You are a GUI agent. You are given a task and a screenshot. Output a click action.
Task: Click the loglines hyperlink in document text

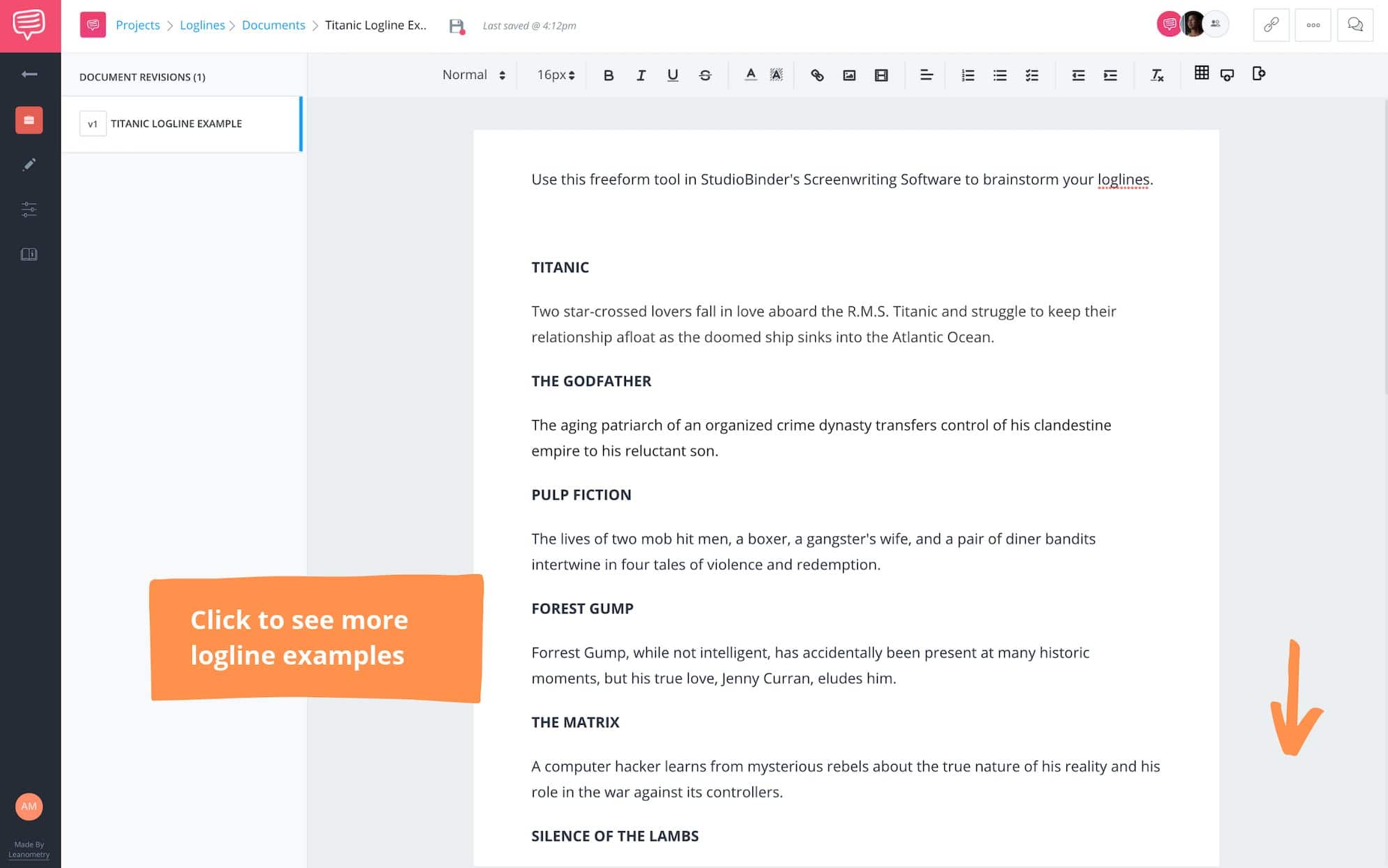point(1124,178)
